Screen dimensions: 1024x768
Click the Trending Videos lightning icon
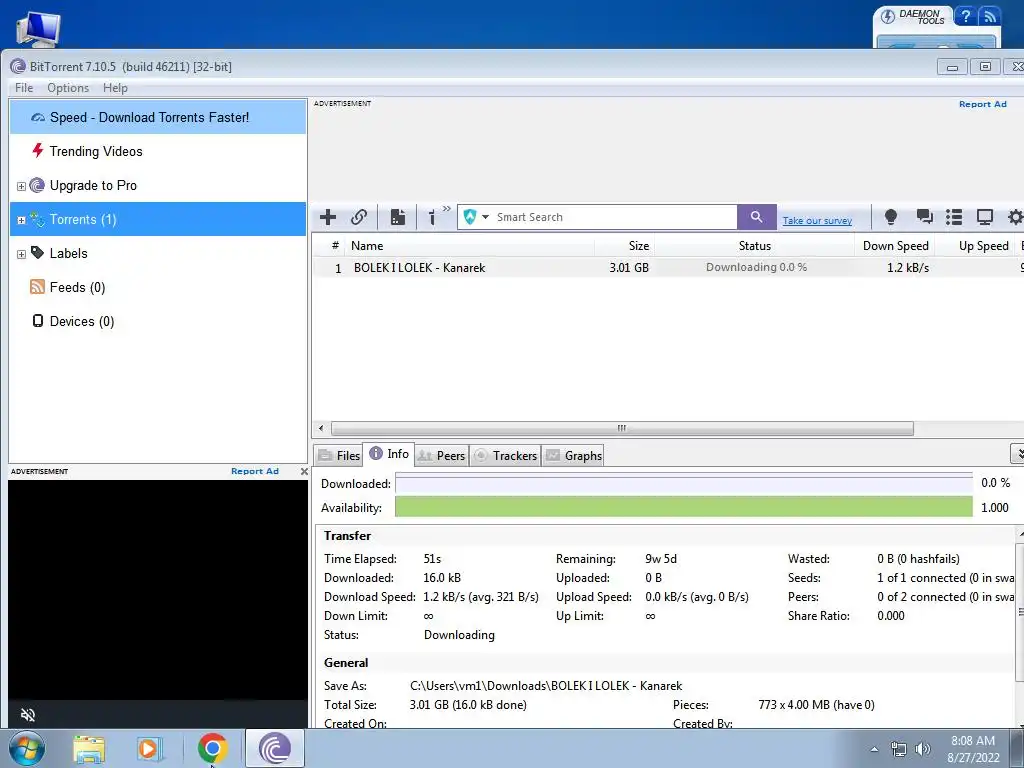coord(38,151)
